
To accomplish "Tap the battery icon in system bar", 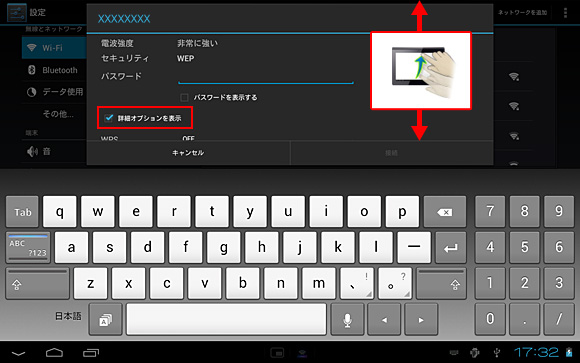I will pos(569,352).
